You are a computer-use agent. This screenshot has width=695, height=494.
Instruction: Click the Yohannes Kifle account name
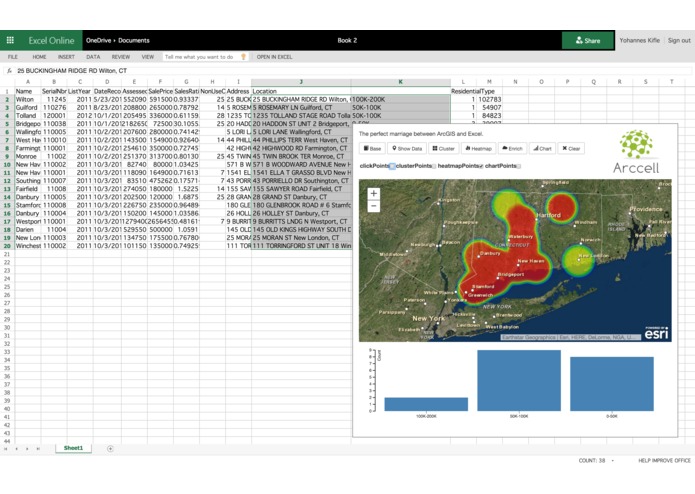point(640,40)
